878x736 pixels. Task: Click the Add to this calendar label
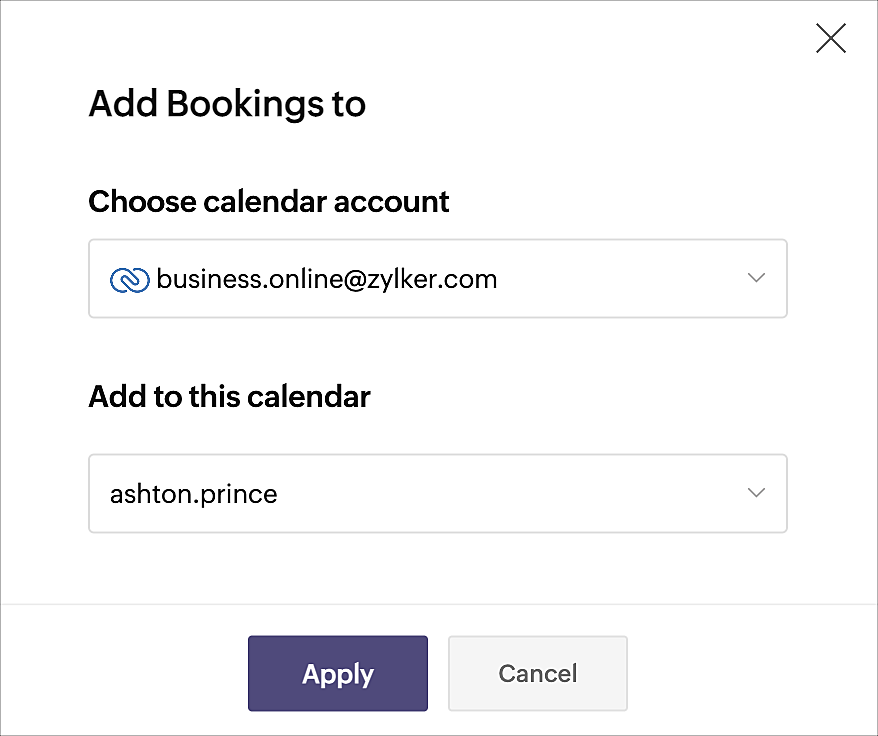[230, 397]
